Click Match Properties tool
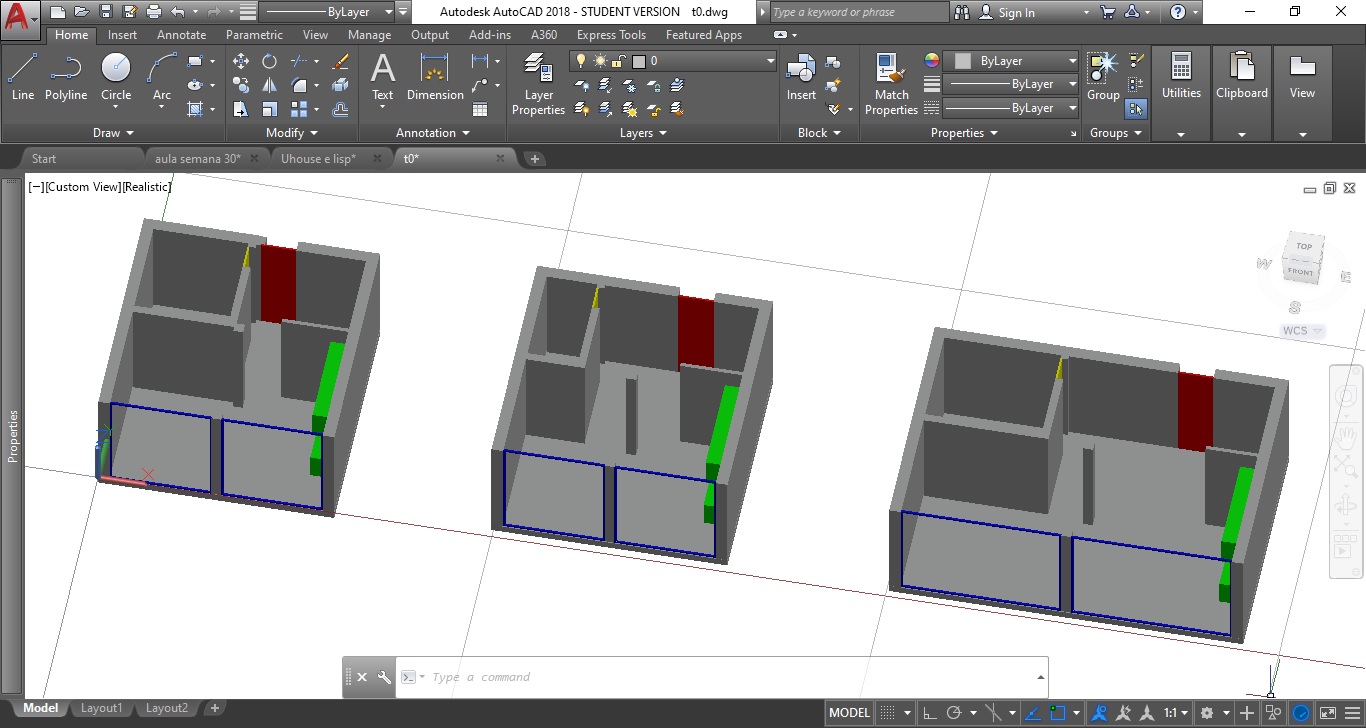This screenshot has width=1366, height=728. tap(891, 84)
